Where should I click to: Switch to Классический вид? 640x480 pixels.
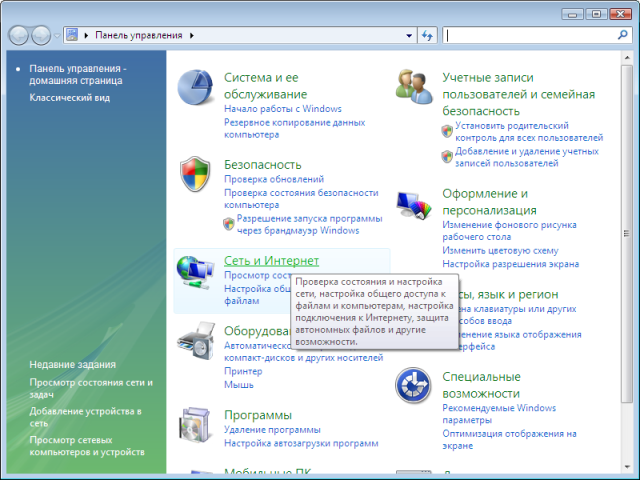point(69,98)
